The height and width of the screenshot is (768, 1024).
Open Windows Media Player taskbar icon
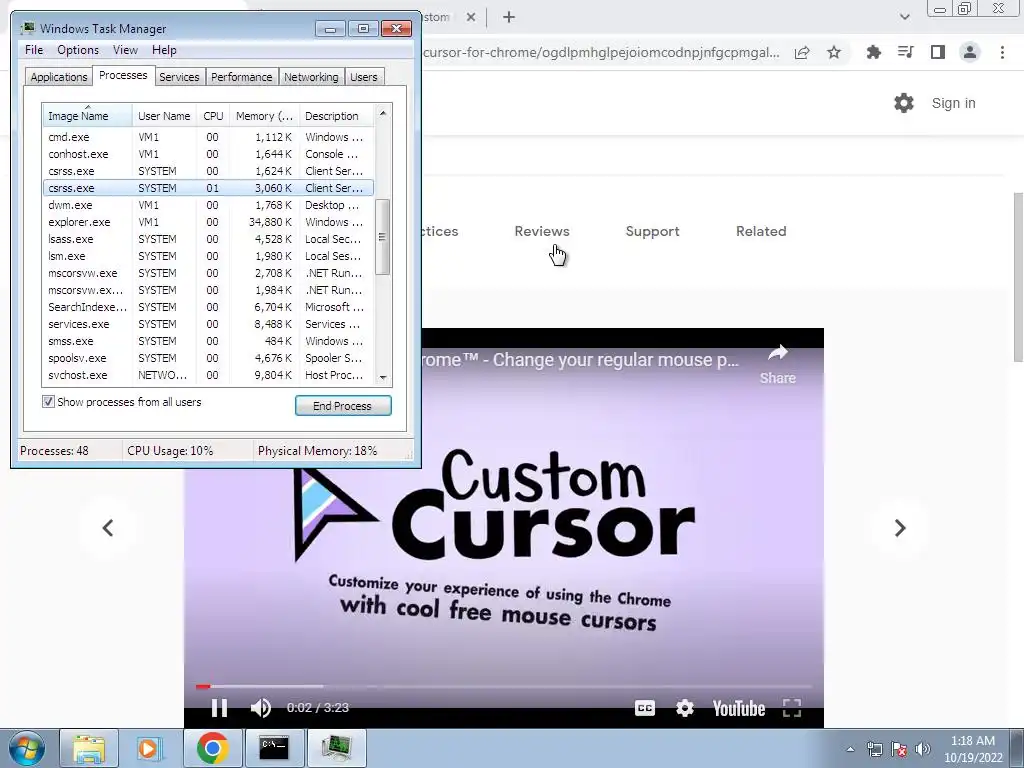149,748
